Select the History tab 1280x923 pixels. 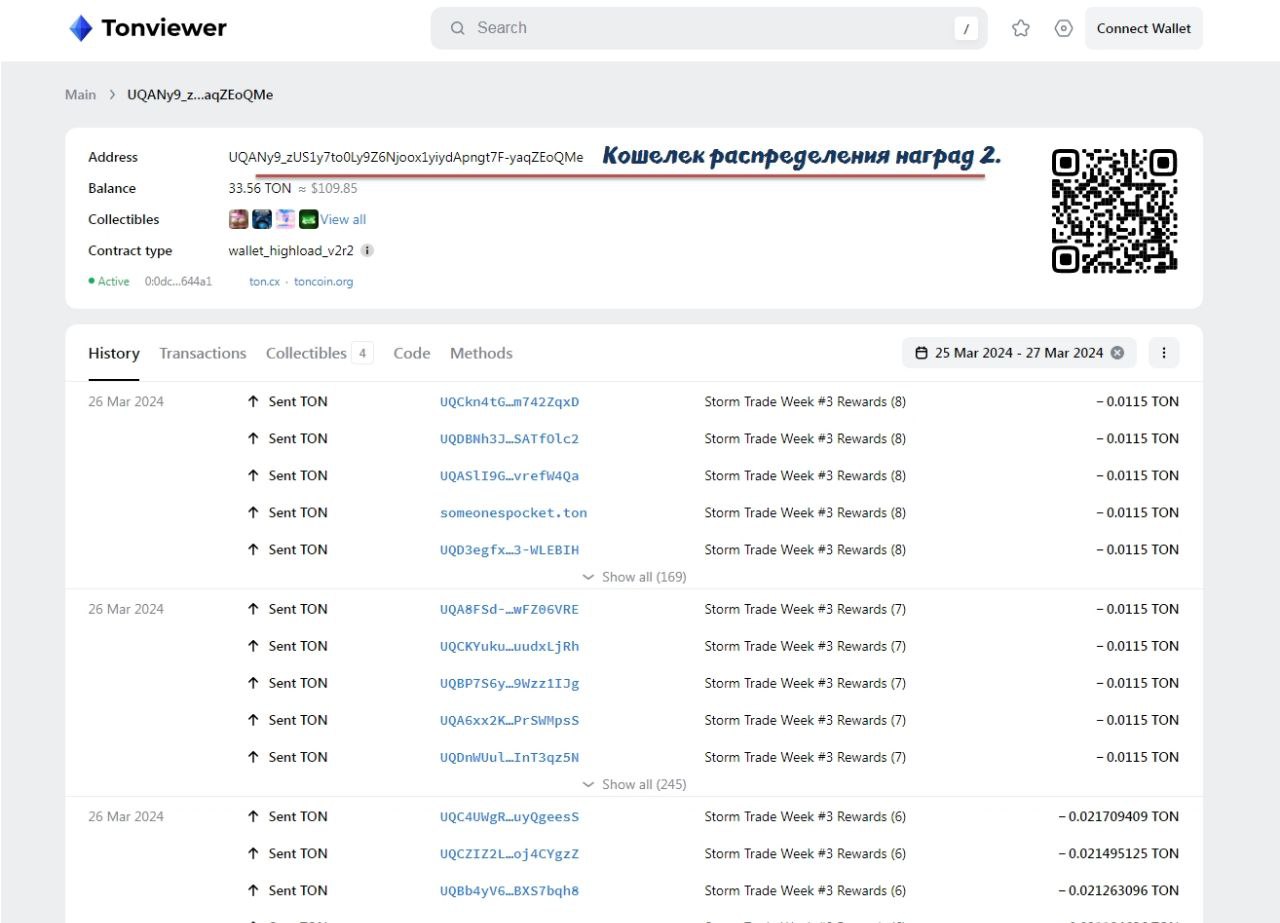(x=114, y=353)
